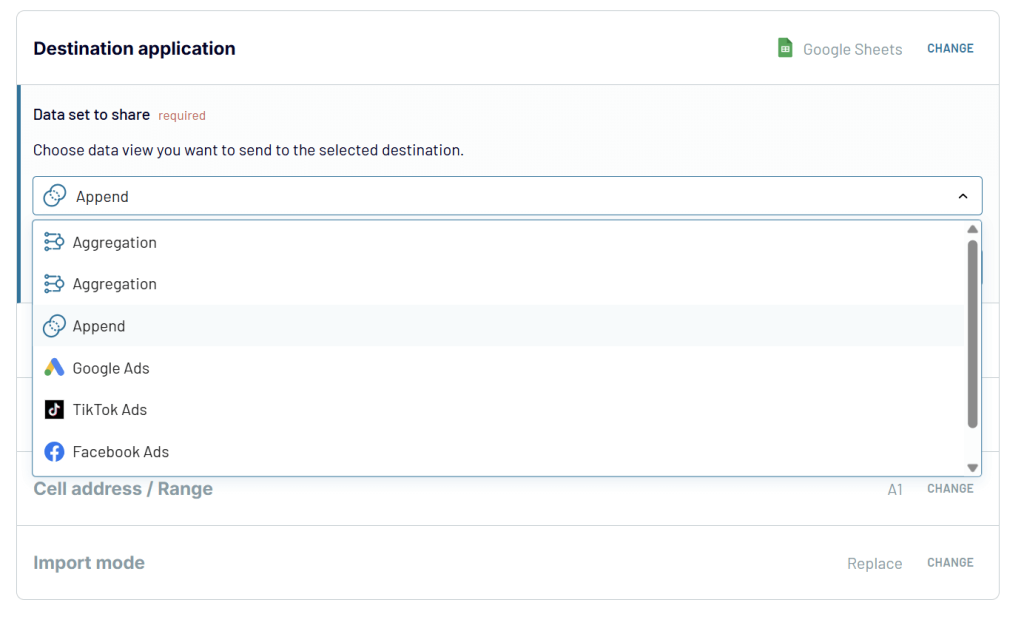Image resolution: width=1024 pixels, height=617 pixels.
Task: Collapse the data set dropdown chevron
Action: 963,197
